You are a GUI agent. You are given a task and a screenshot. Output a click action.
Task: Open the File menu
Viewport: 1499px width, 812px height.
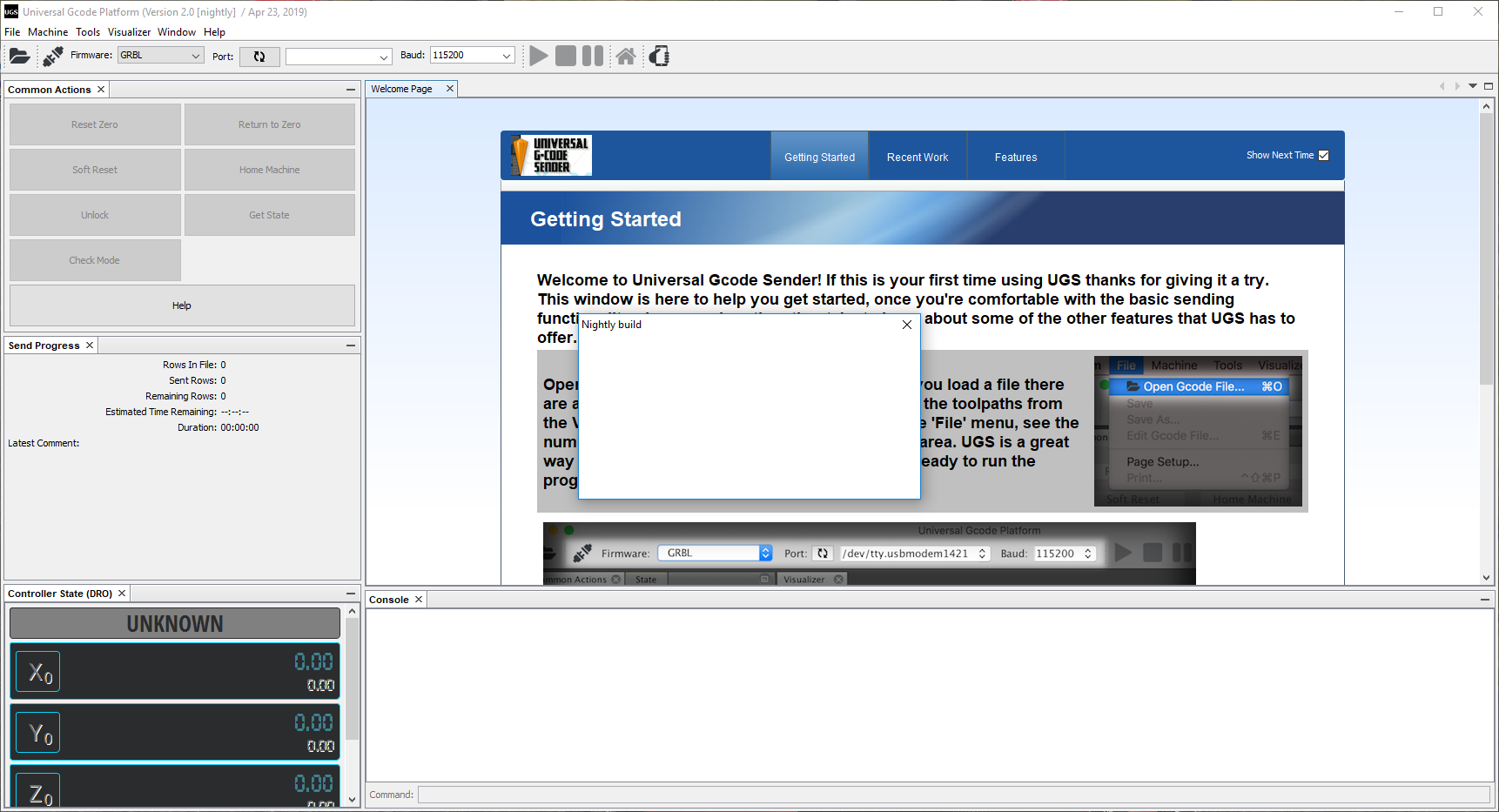click(x=12, y=32)
